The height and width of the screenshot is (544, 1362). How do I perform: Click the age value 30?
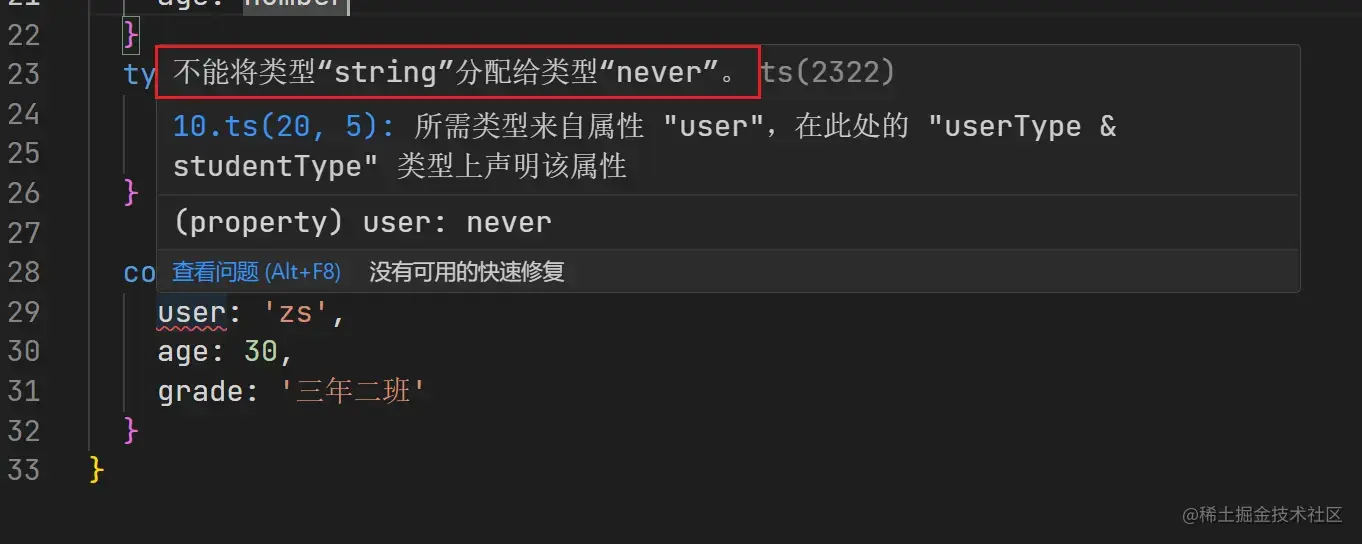tap(261, 352)
